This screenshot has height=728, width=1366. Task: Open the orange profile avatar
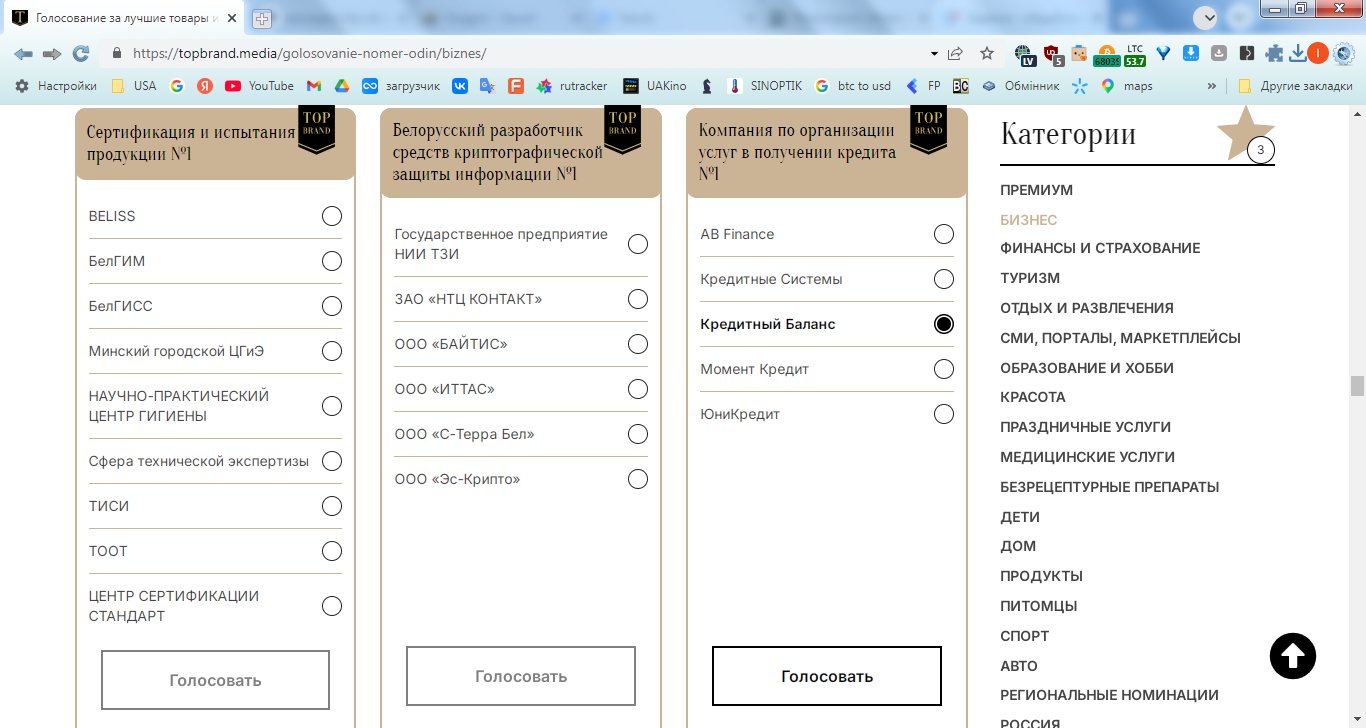(x=1317, y=53)
